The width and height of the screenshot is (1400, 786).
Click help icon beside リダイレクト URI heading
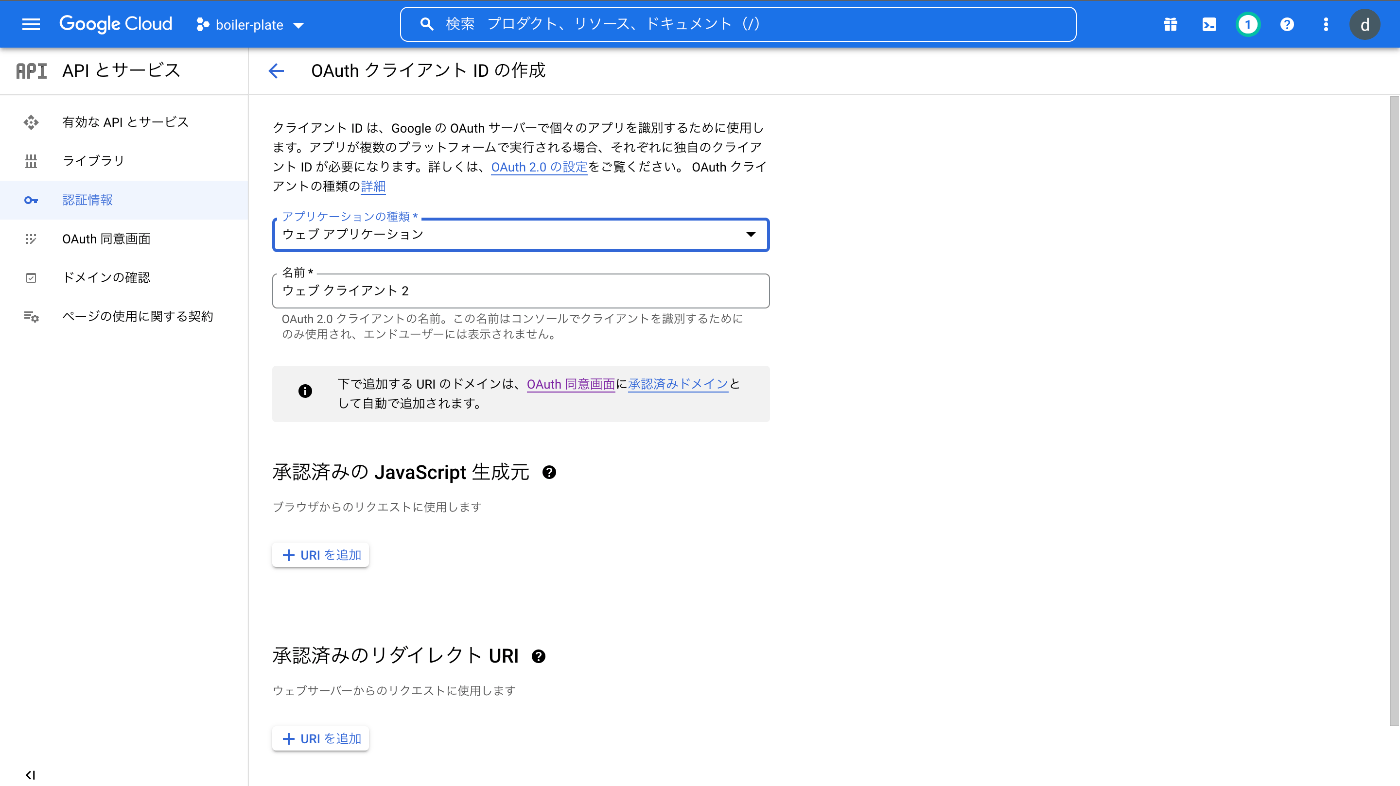pyautogui.click(x=539, y=656)
